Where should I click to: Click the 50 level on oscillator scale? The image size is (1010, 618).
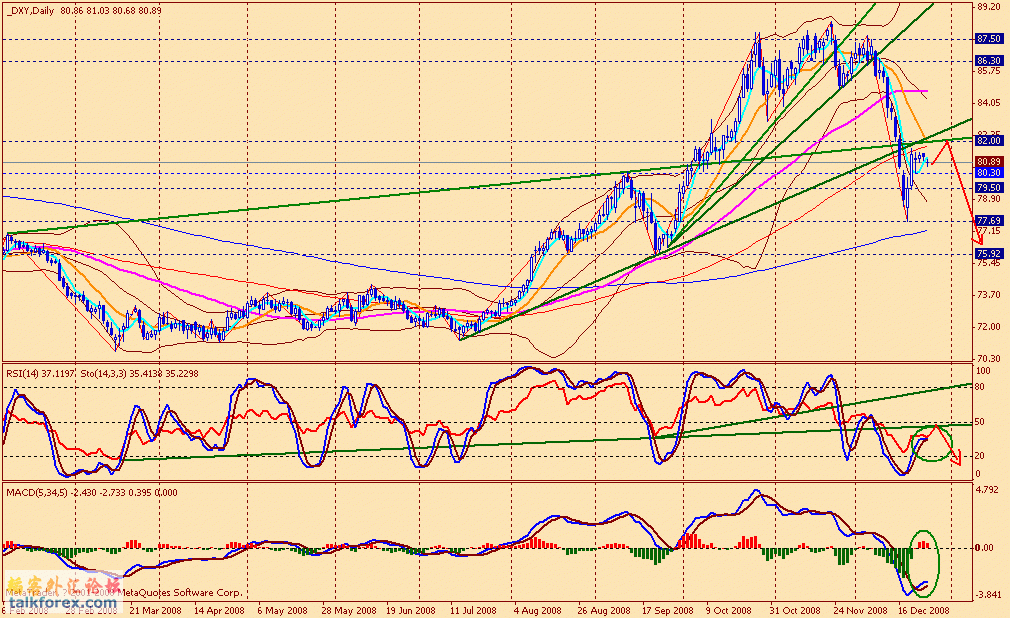980,422
